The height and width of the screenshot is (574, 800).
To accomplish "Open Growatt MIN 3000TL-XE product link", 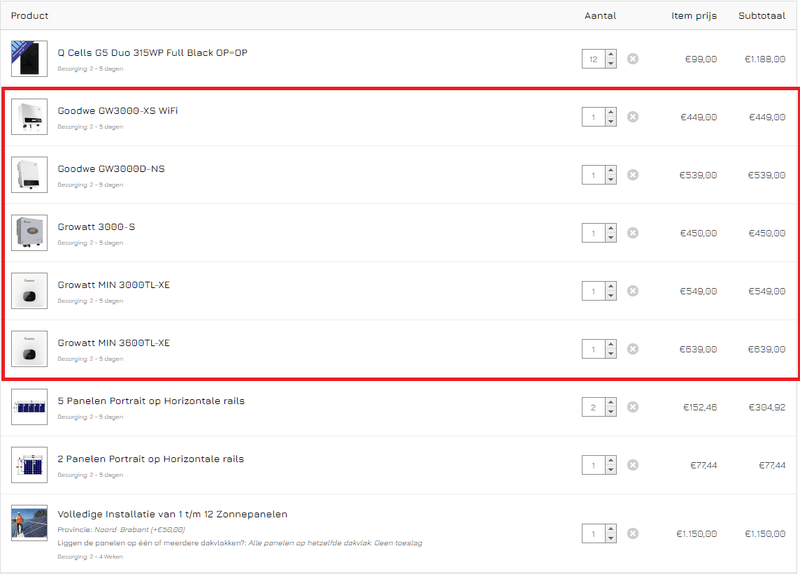I will (x=114, y=285).
